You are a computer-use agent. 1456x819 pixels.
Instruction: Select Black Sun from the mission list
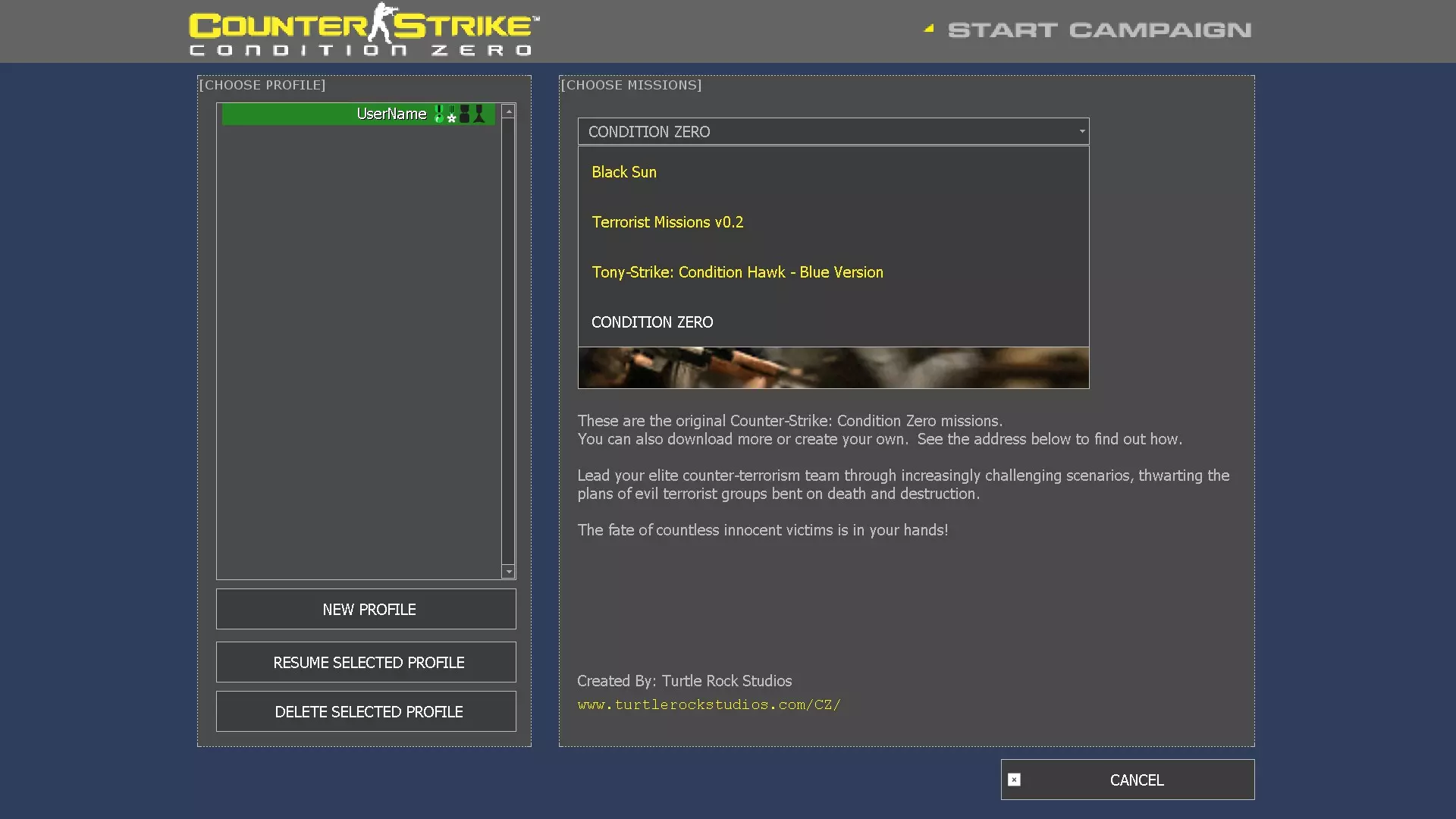[624, 172]
